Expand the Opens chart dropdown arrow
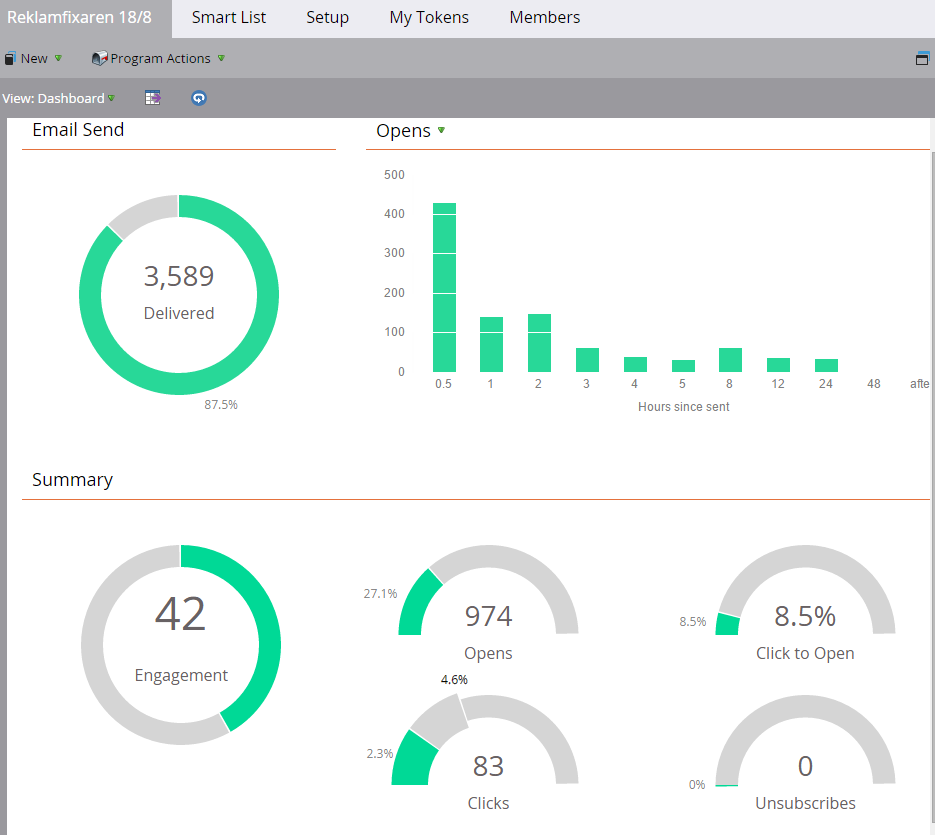Screen dimensions: 935x835 pos(441,131)
